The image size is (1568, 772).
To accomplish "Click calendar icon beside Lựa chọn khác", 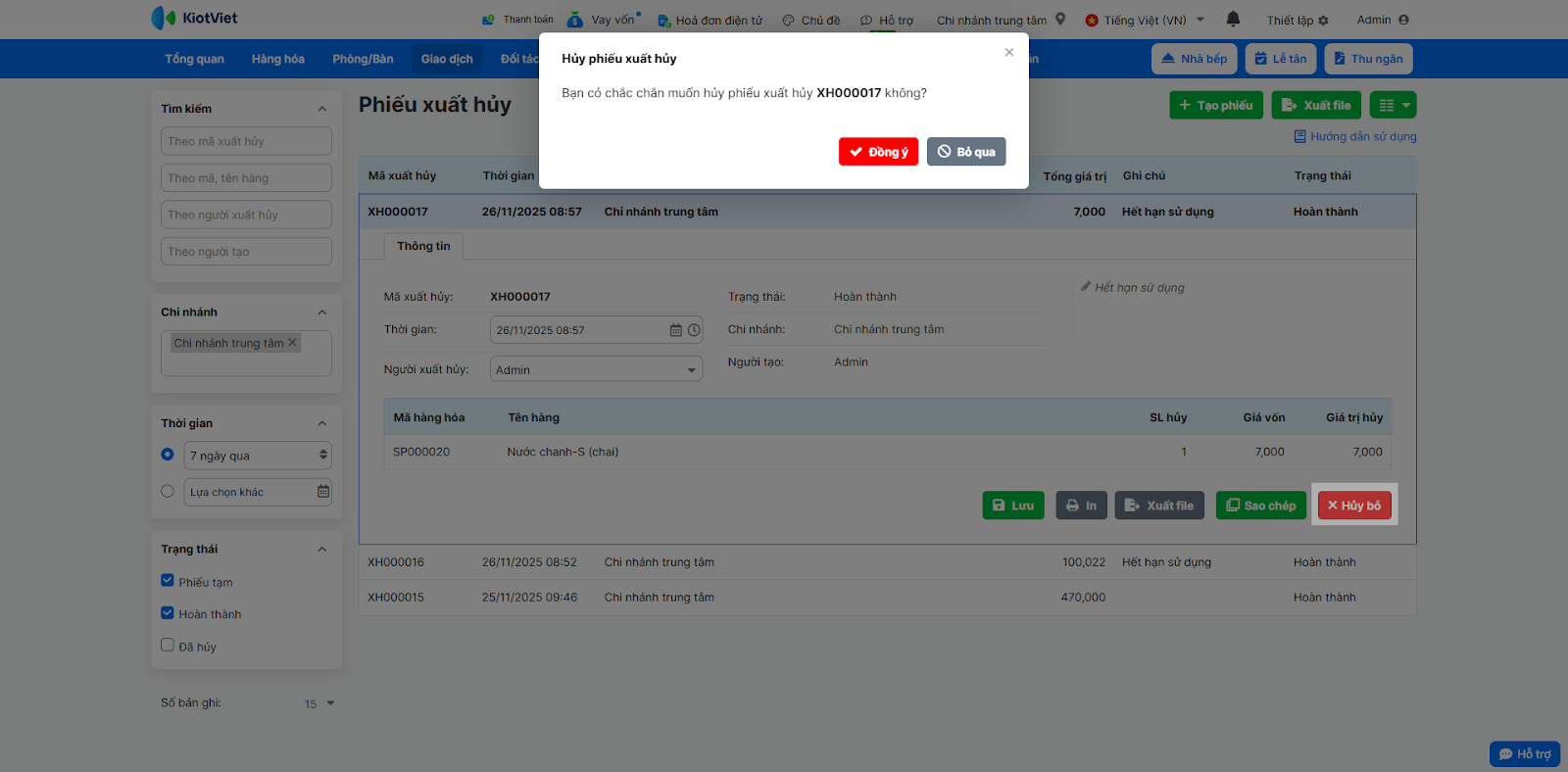I will pos(323,492).
